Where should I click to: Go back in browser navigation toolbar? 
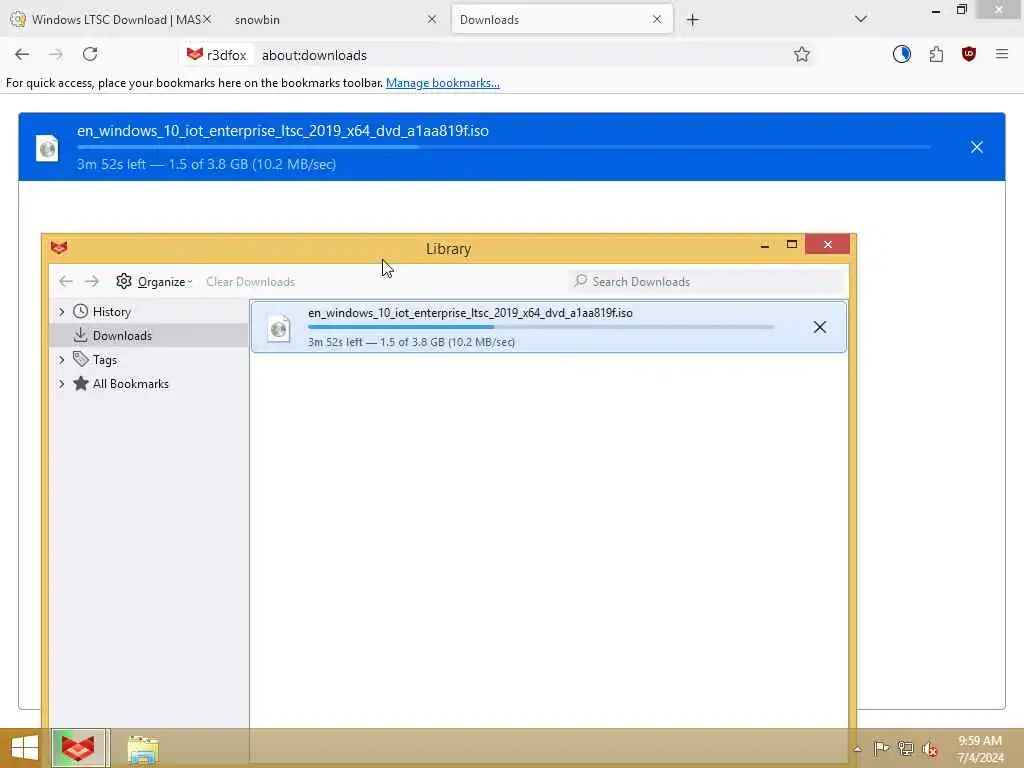pyautogui.click(x=22, y=54)
